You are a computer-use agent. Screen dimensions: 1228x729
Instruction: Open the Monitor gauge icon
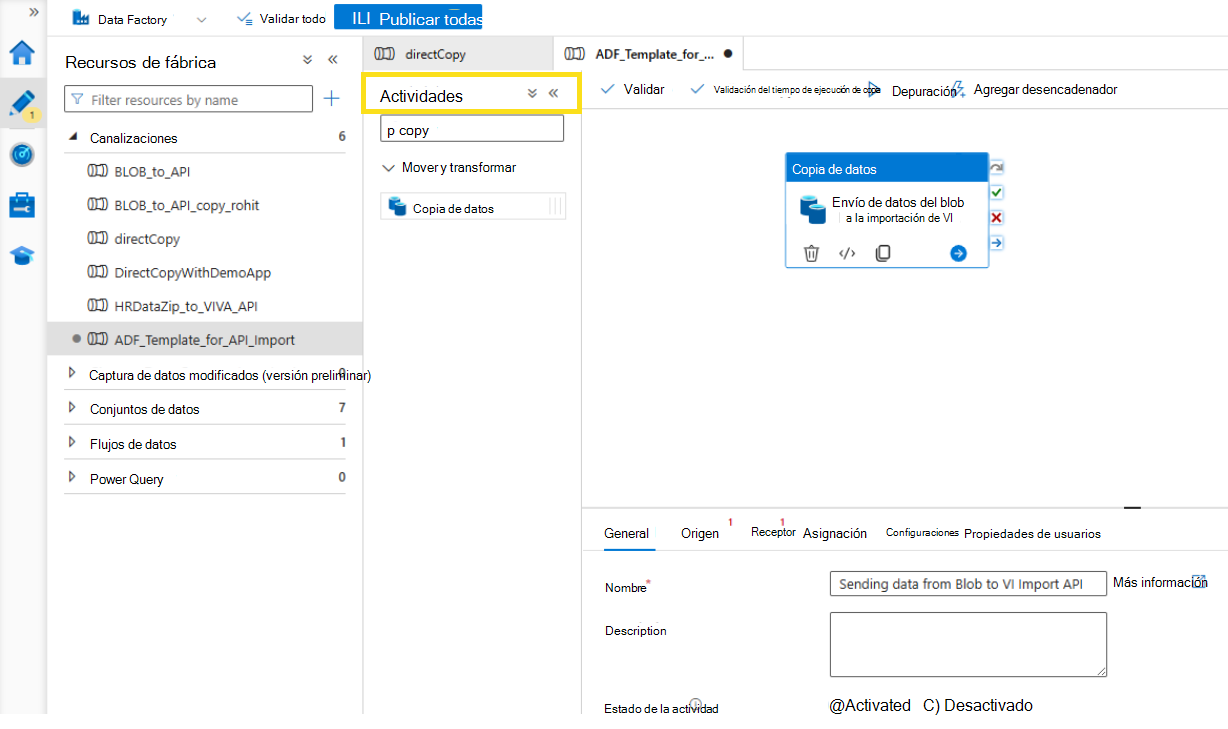22,155
